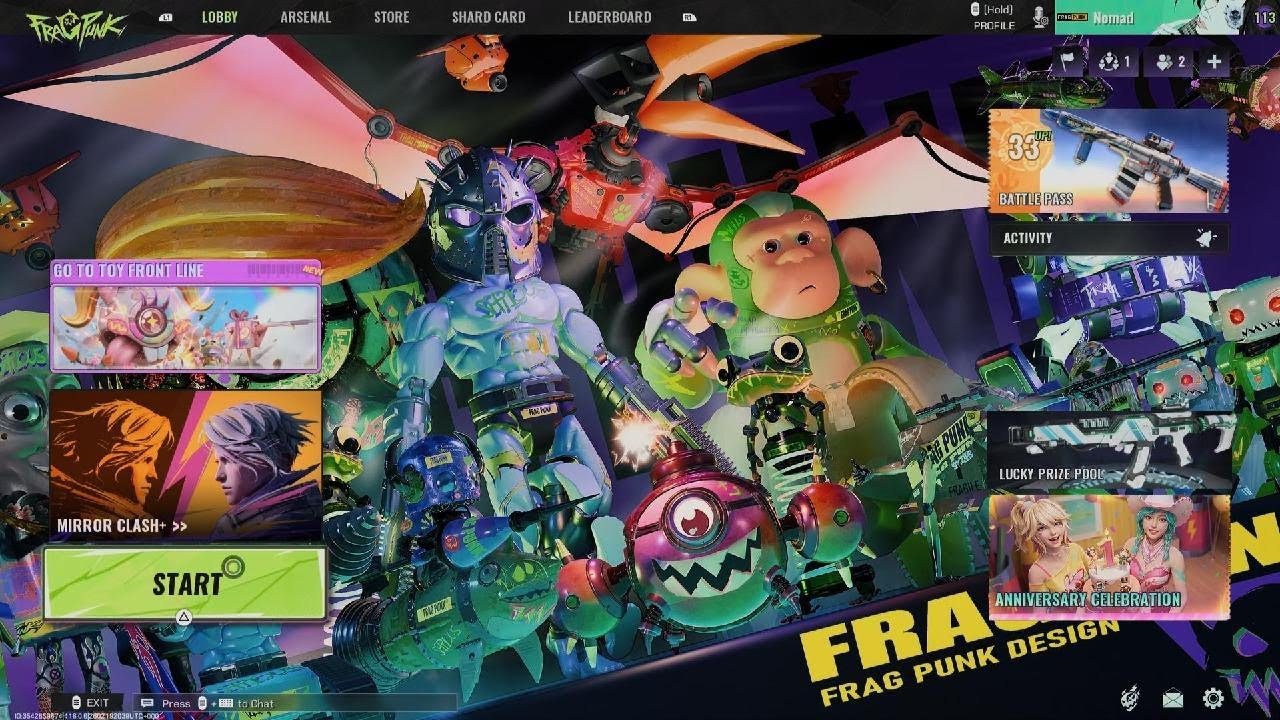Switch to the Lobby tab
This screenshot has width=1280, height=720.
click(220, 17)
